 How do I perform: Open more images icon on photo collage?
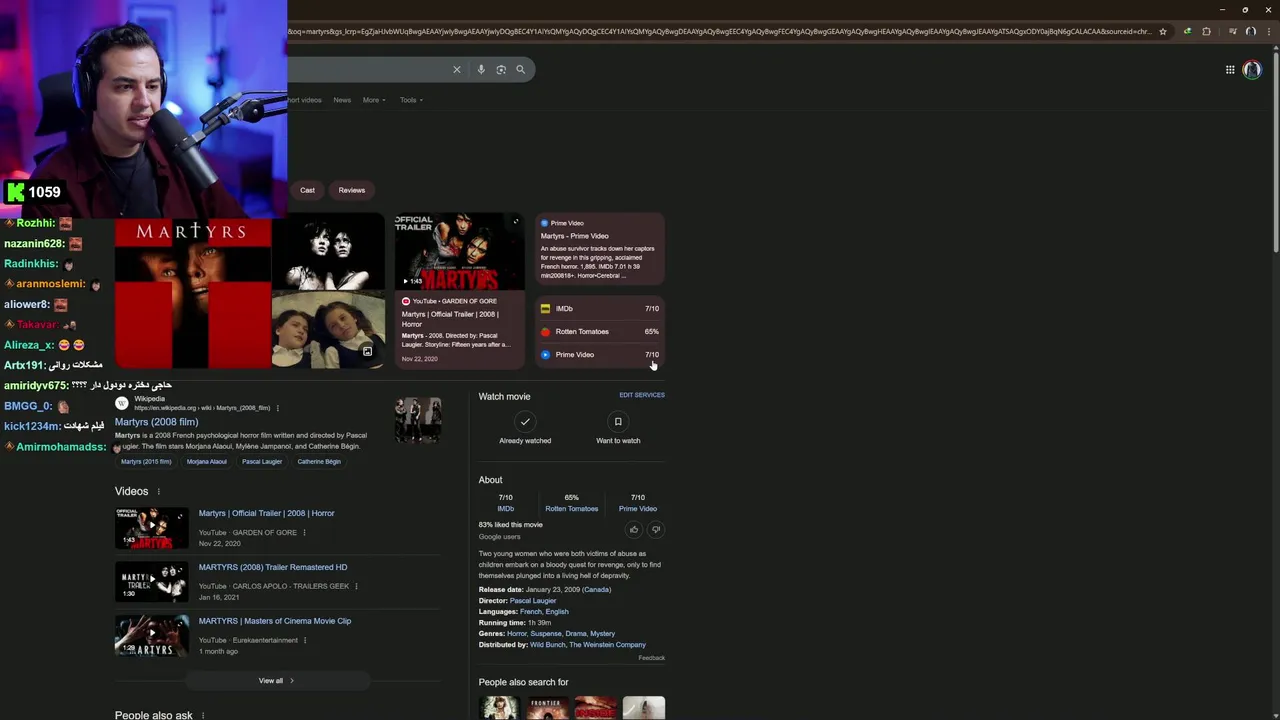click(367, 351)
